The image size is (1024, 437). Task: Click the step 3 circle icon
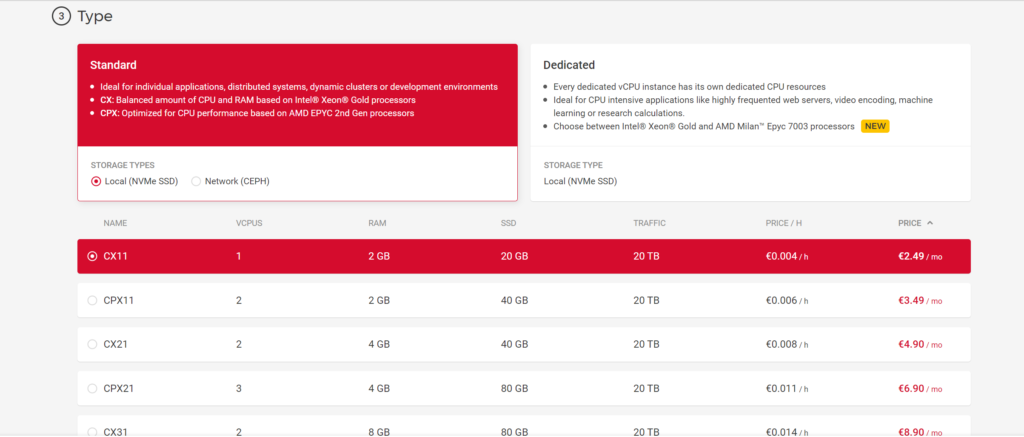(60, 17)
